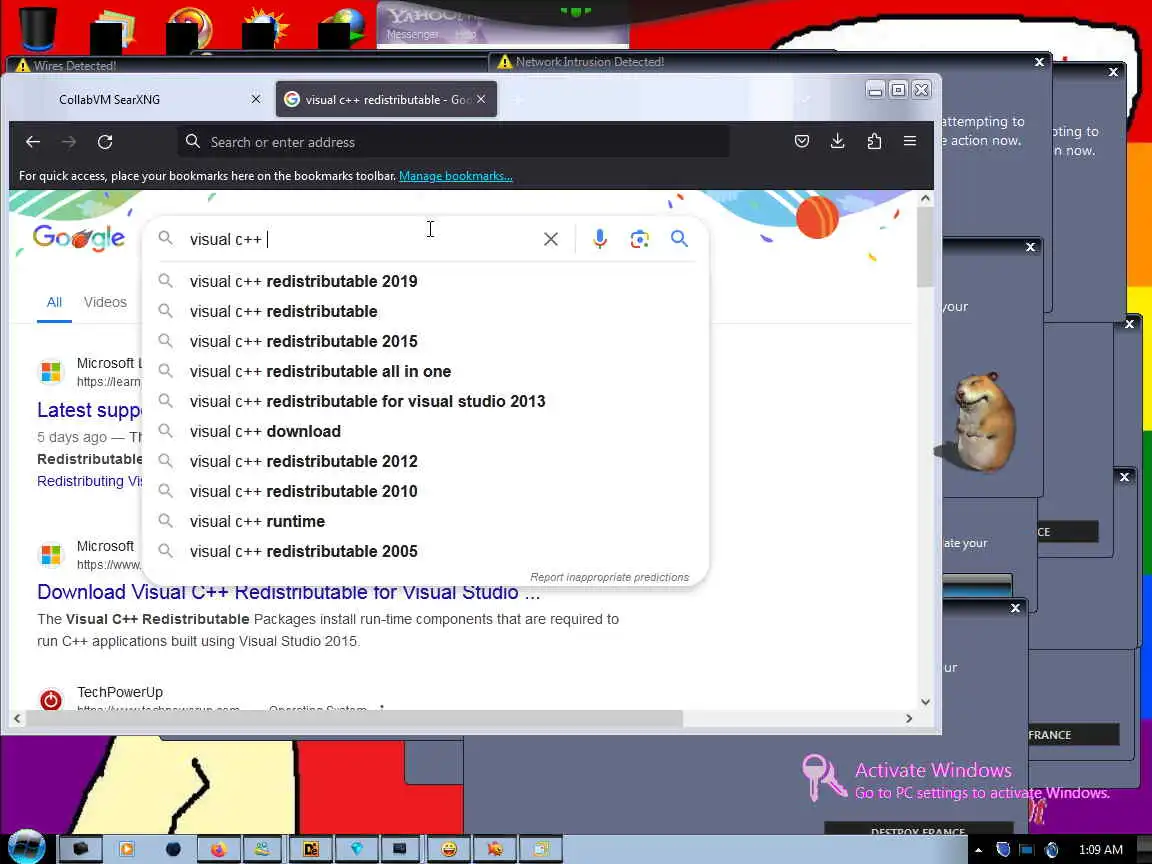Open the extensions puzzle icon

coord(874,141)
